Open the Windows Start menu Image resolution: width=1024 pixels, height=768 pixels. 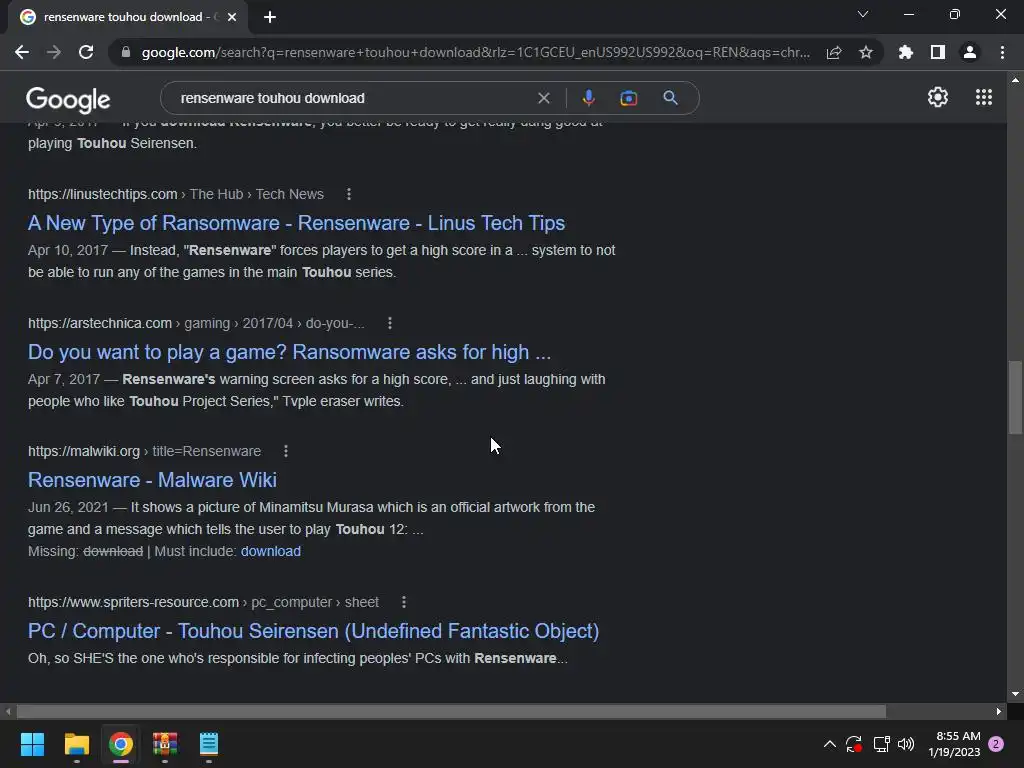(x=32, y=744)
